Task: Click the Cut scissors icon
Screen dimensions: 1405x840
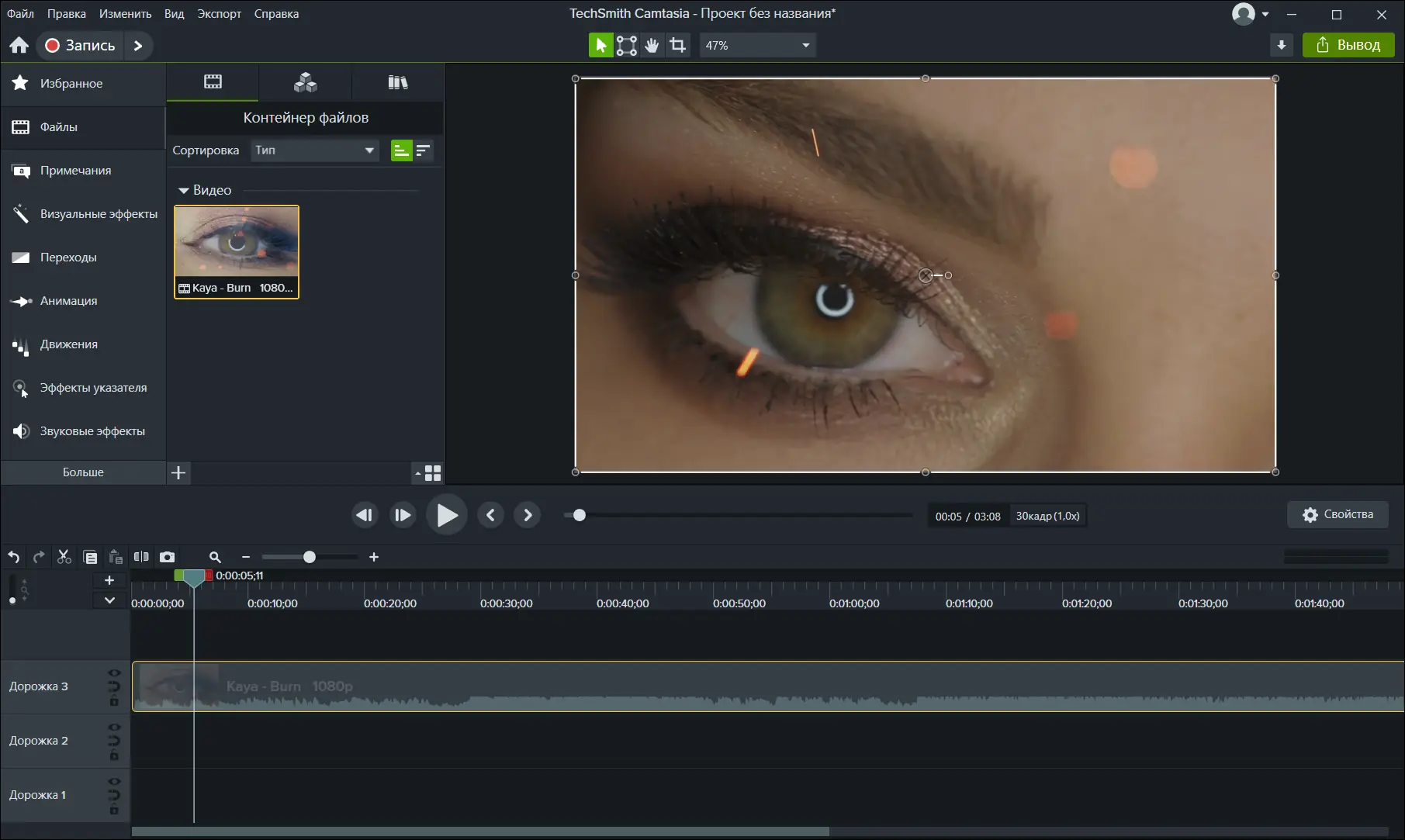Action: (x=64, y=557)
